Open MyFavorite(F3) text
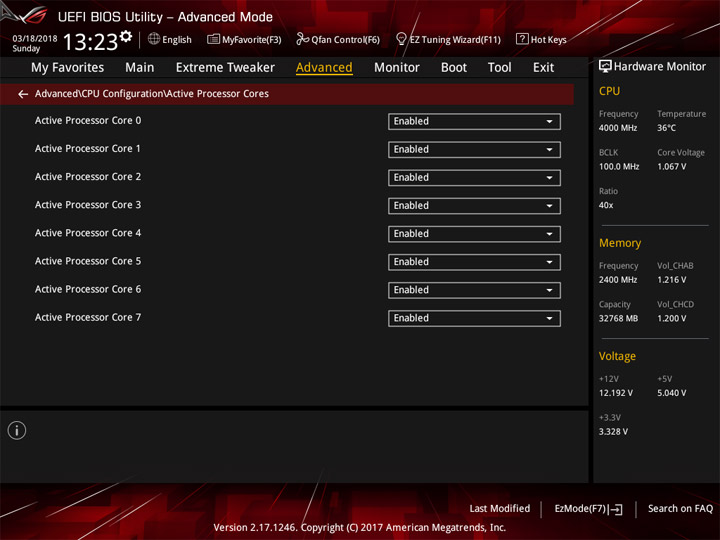720x540 pixels. click(252, 40)
